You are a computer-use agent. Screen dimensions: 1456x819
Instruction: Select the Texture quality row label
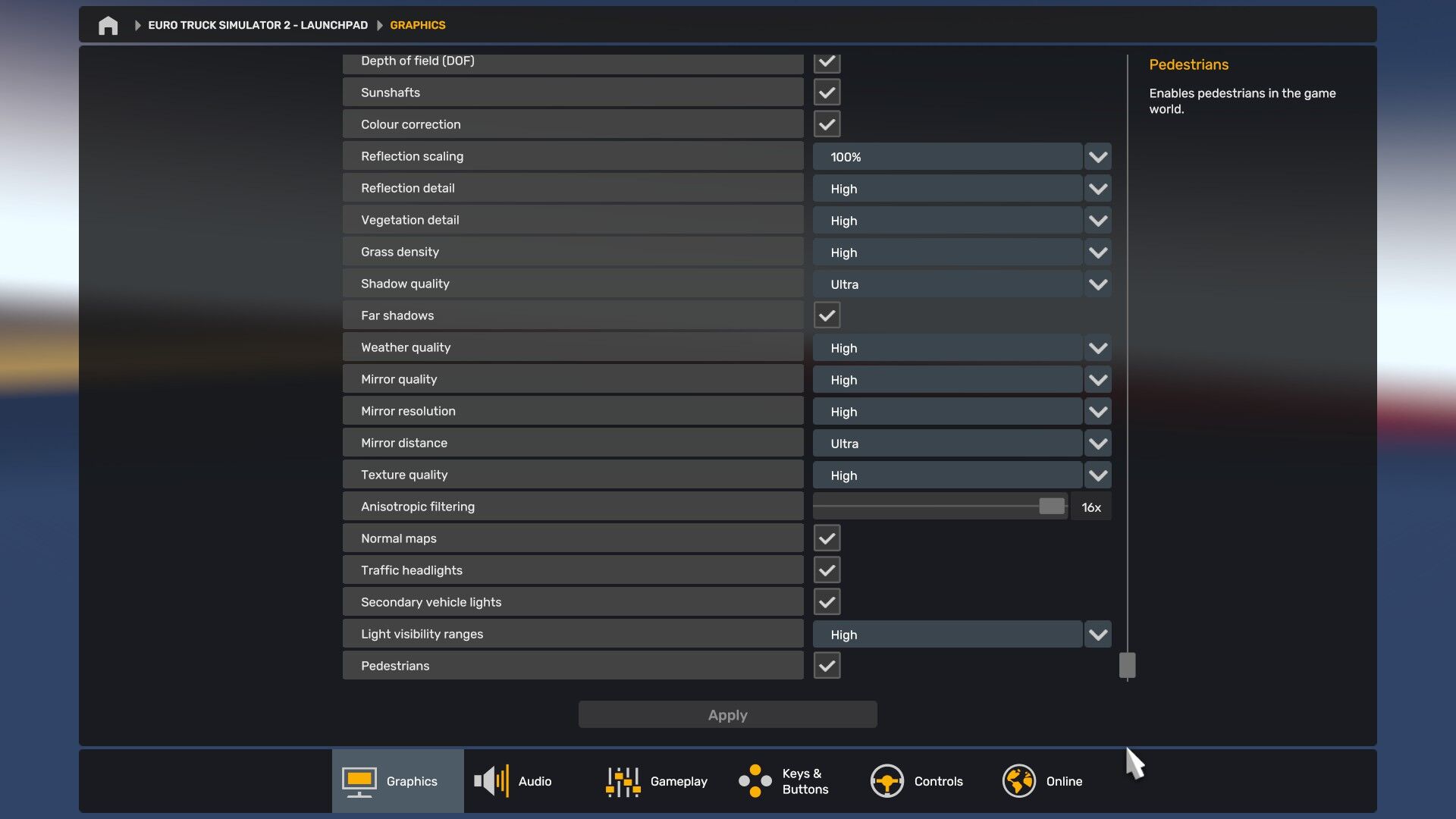point(573,475)
